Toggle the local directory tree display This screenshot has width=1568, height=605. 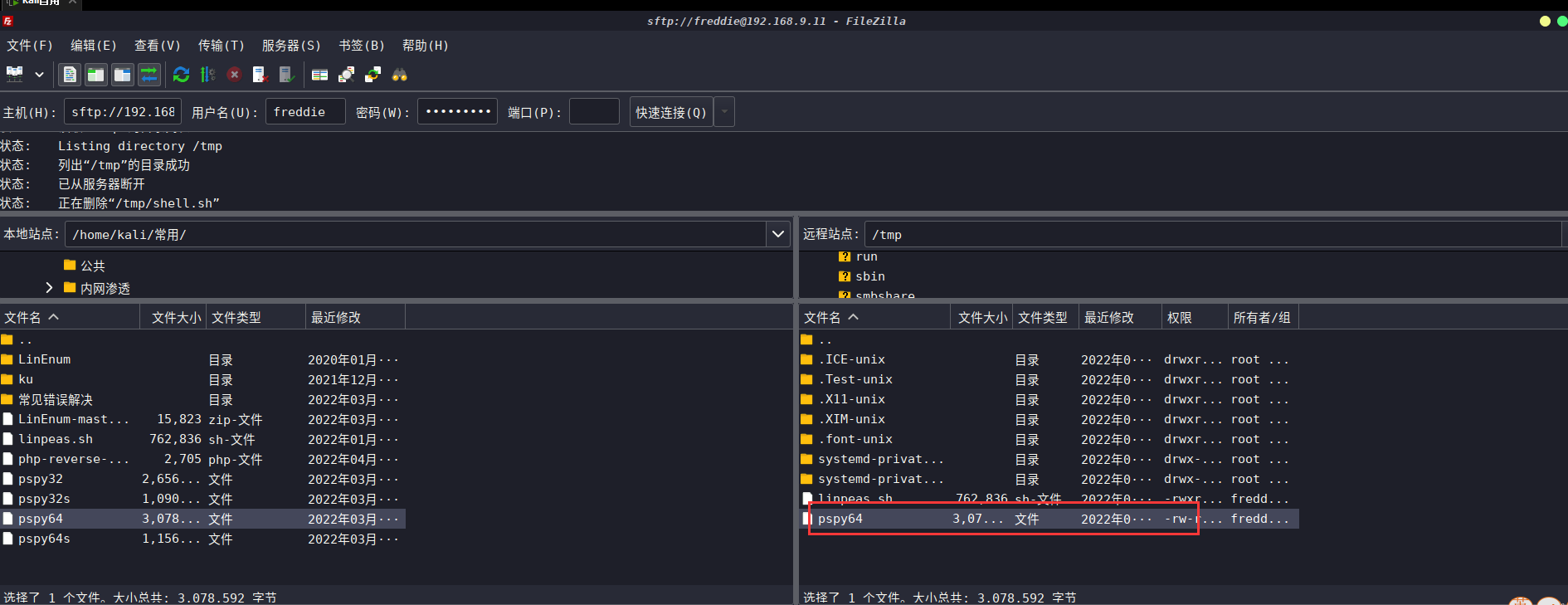click(96, 75)
